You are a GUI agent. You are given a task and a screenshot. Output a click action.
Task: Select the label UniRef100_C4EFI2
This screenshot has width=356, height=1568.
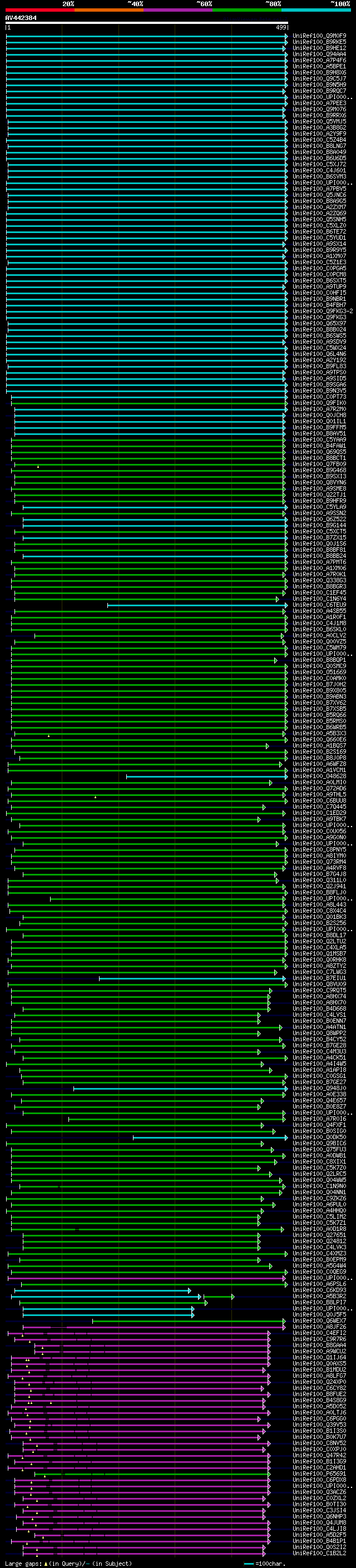point(319,1333)
